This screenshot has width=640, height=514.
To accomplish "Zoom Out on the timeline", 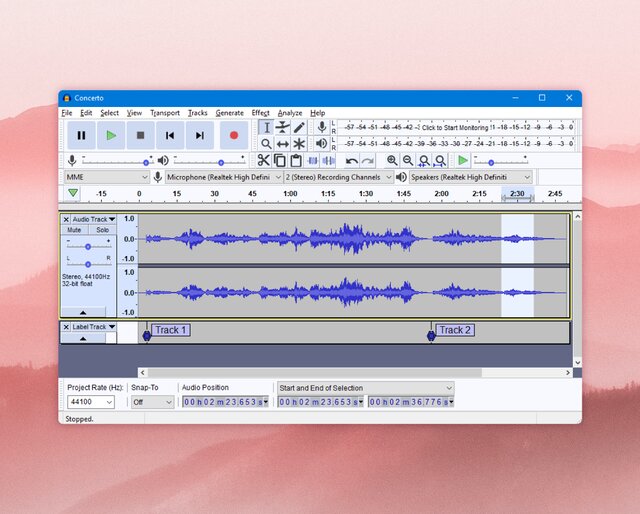I will coord(408,160).
